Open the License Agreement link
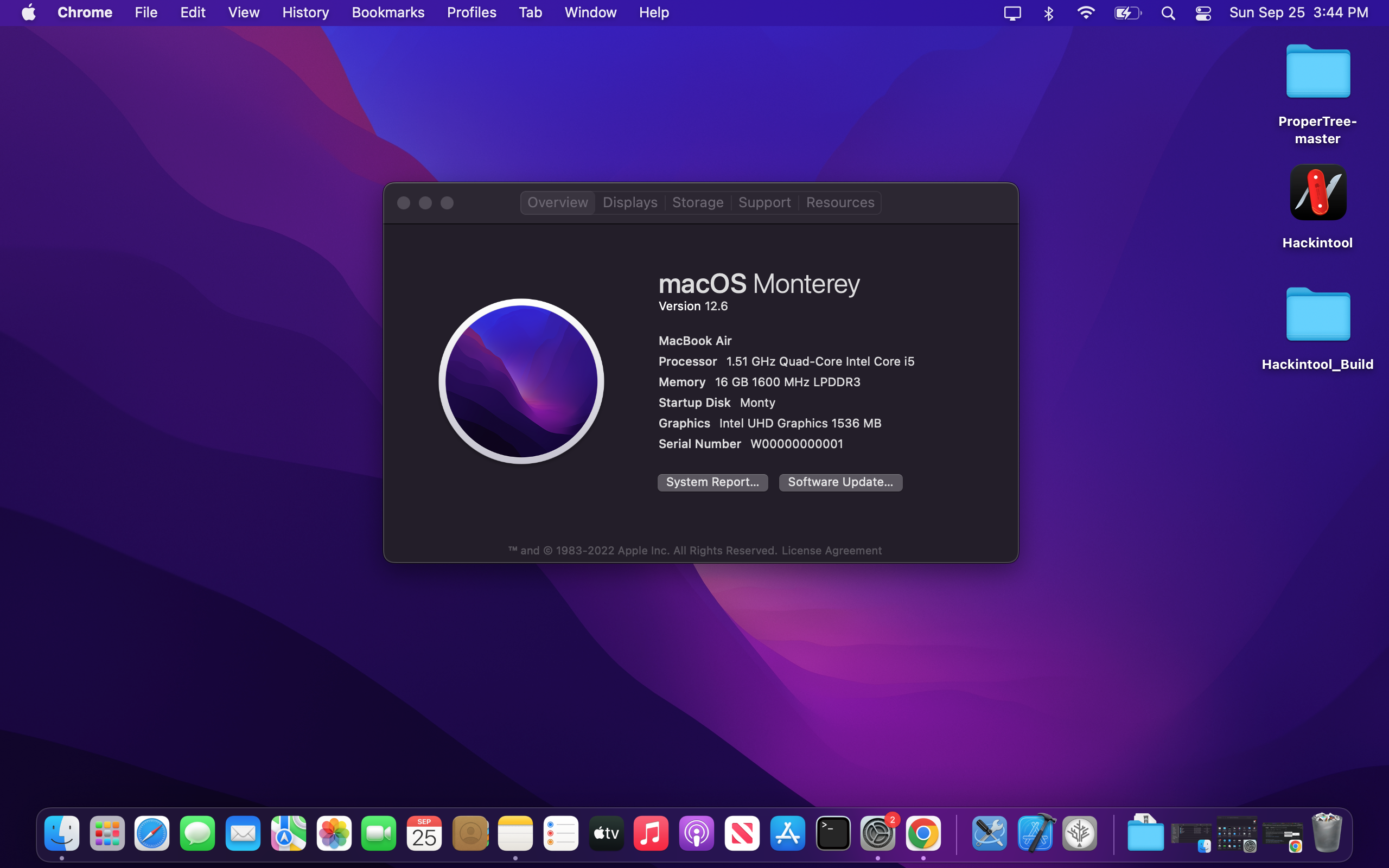The image size is (1389, 868). (x=831, y=551)
